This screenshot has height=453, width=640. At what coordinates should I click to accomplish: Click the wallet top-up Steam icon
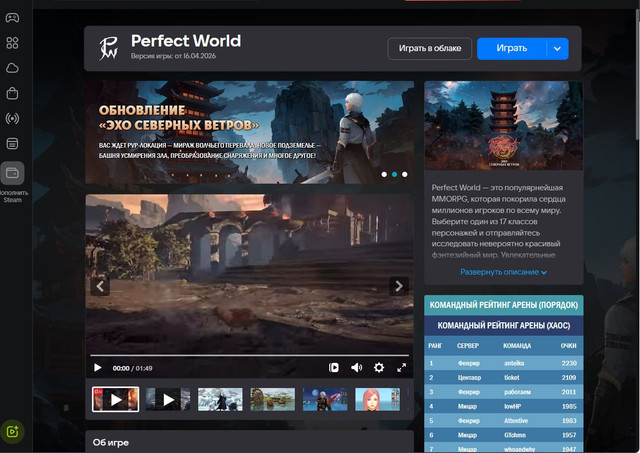(13, 173)
